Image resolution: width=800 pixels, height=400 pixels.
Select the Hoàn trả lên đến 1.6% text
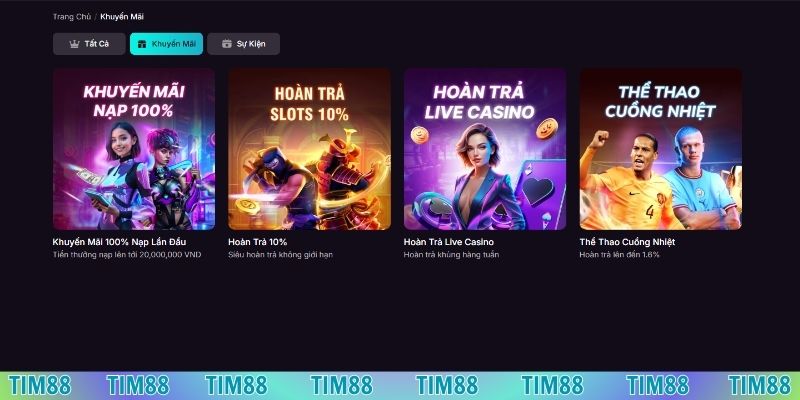point(619,255)
